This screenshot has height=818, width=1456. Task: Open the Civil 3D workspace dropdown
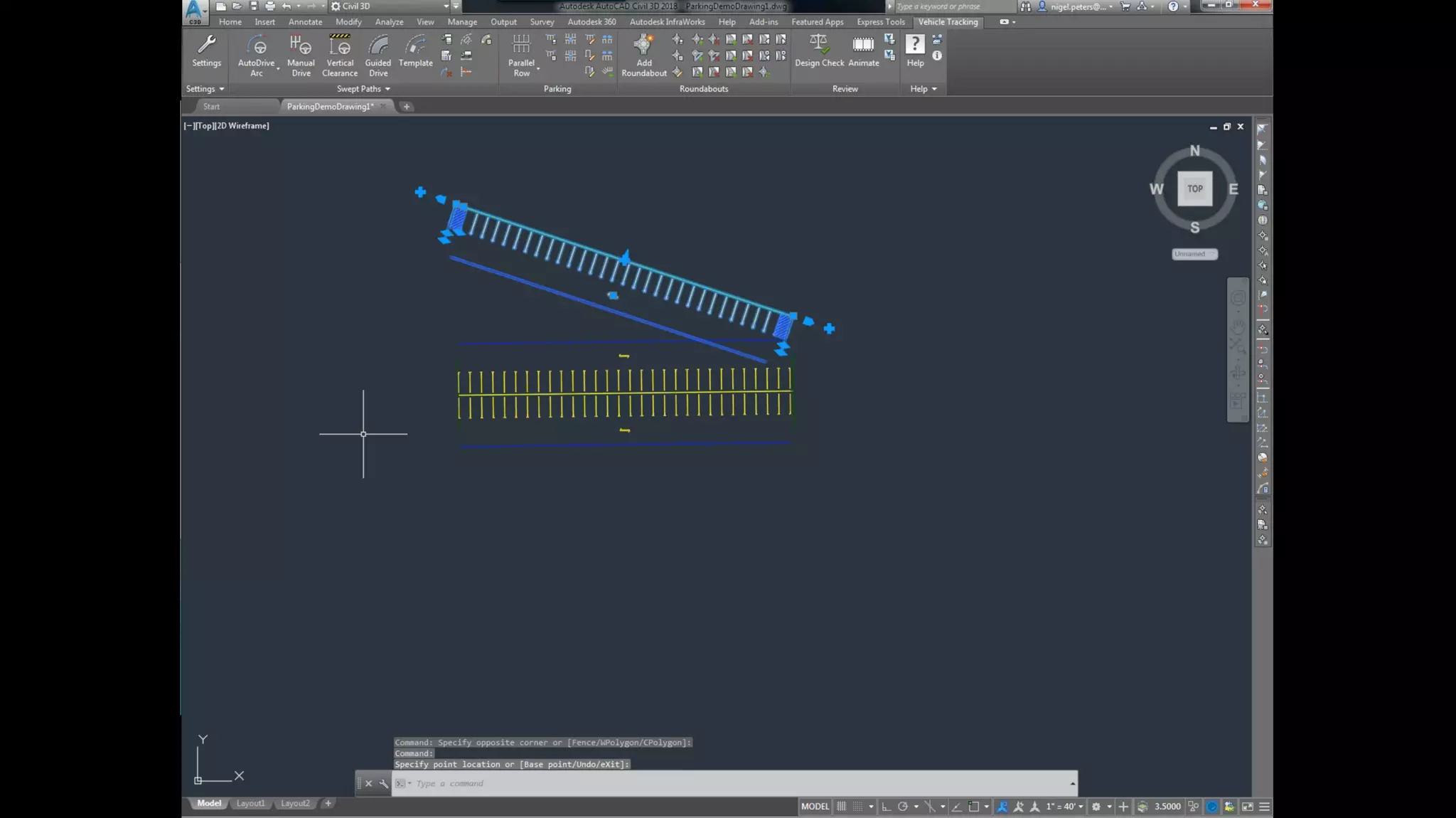coord(446,6)
